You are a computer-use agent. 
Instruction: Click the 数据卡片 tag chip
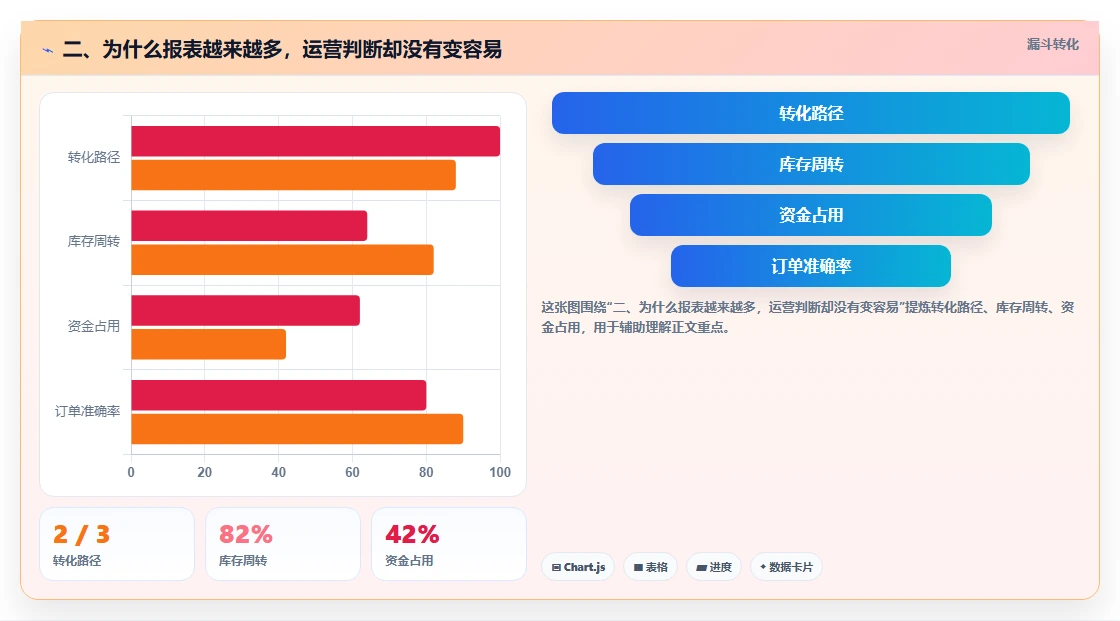pyautogui.click(x=786, y=567)
